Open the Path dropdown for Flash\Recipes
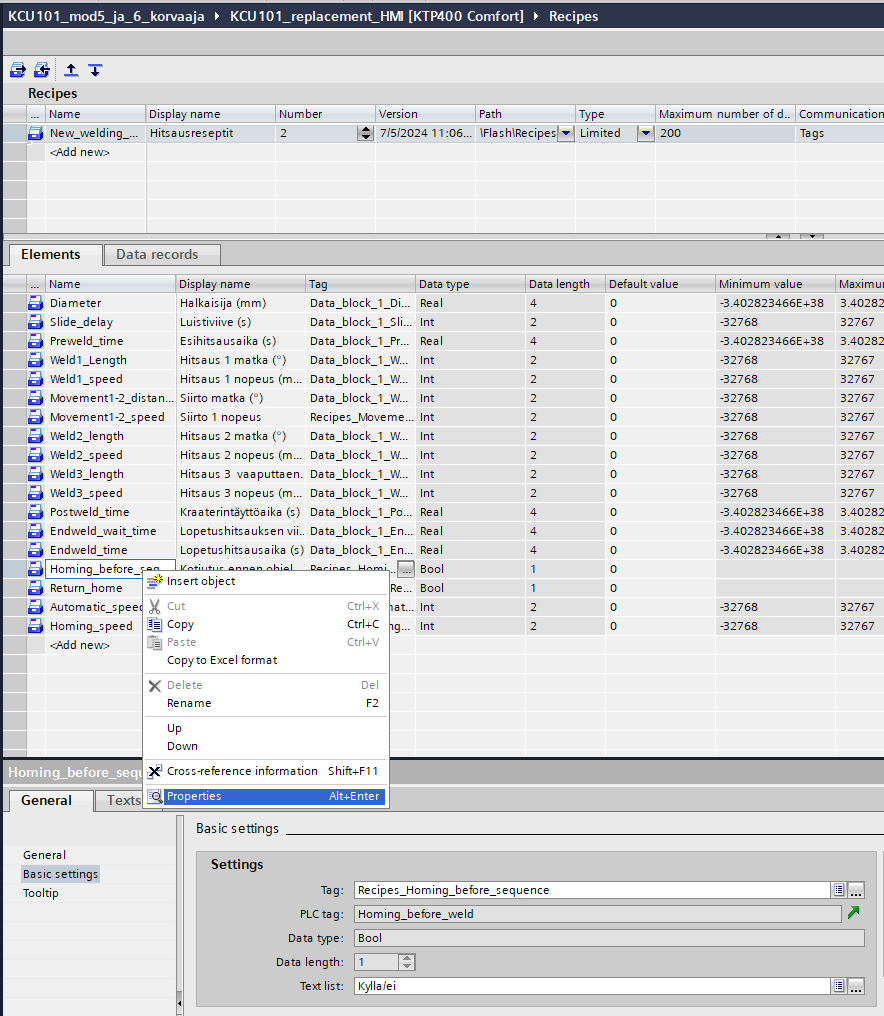884x1016 pixels. coord(566,133)
